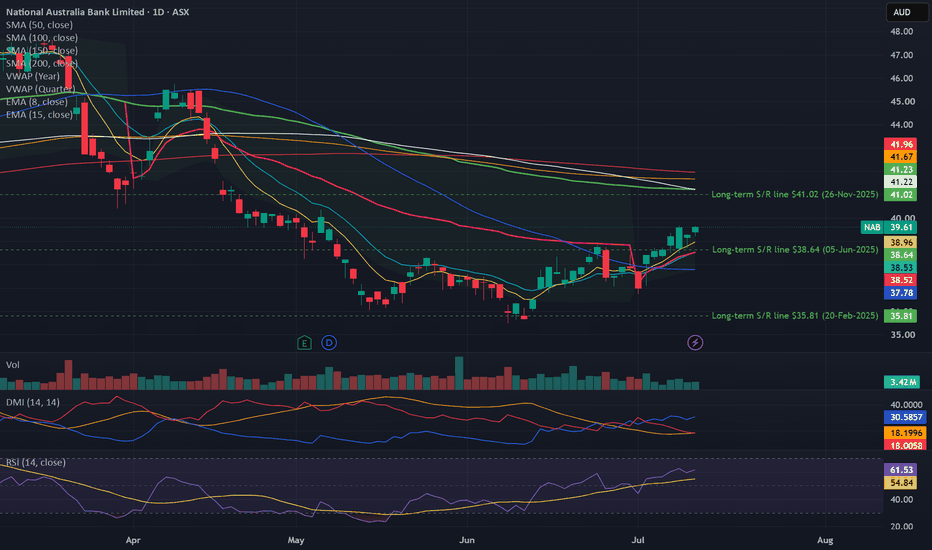
Task: Select the SMA (200, close) indicator legend
Action: 42,63
